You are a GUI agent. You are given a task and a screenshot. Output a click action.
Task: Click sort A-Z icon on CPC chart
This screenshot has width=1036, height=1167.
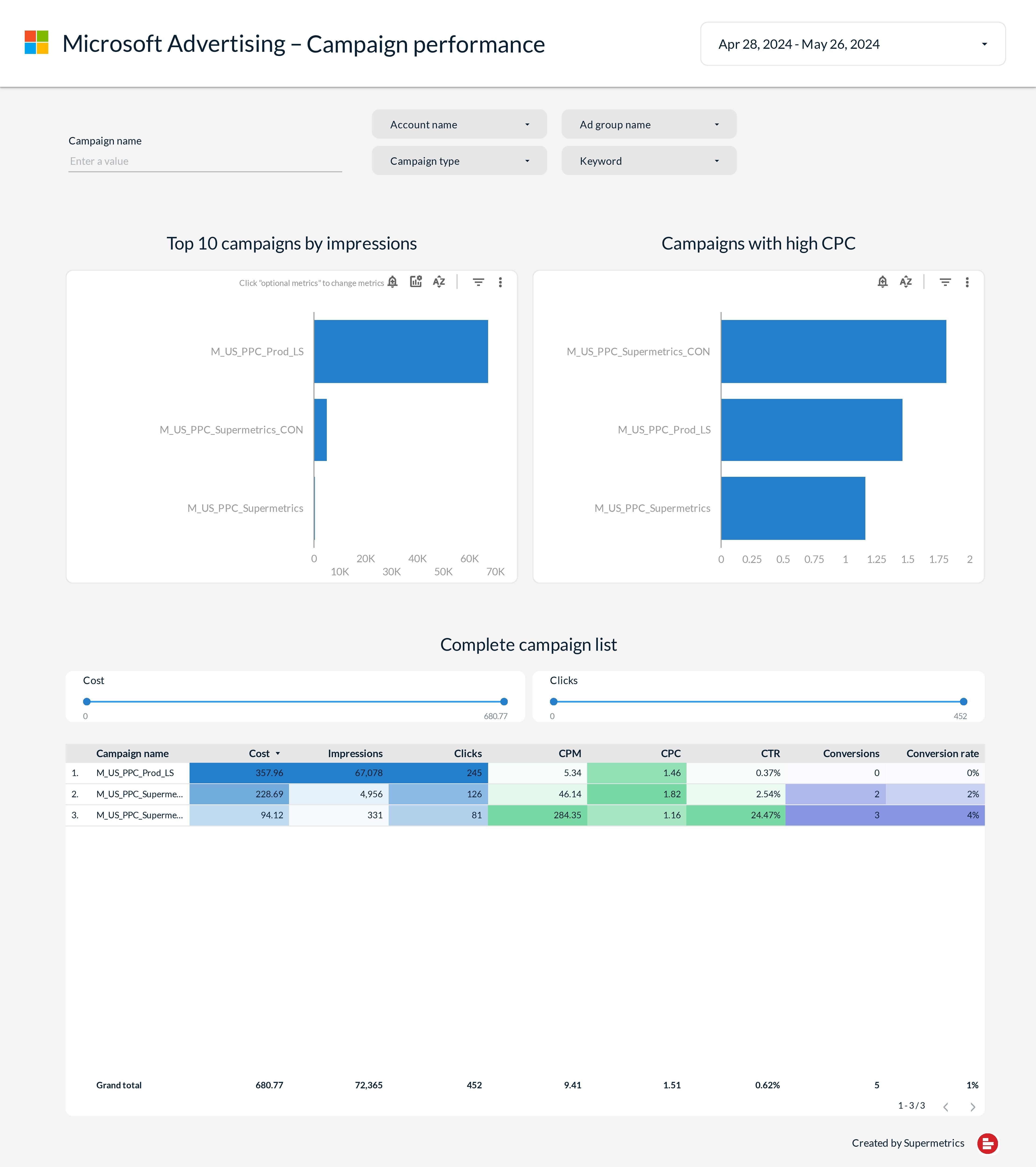(x=906, y=281)
